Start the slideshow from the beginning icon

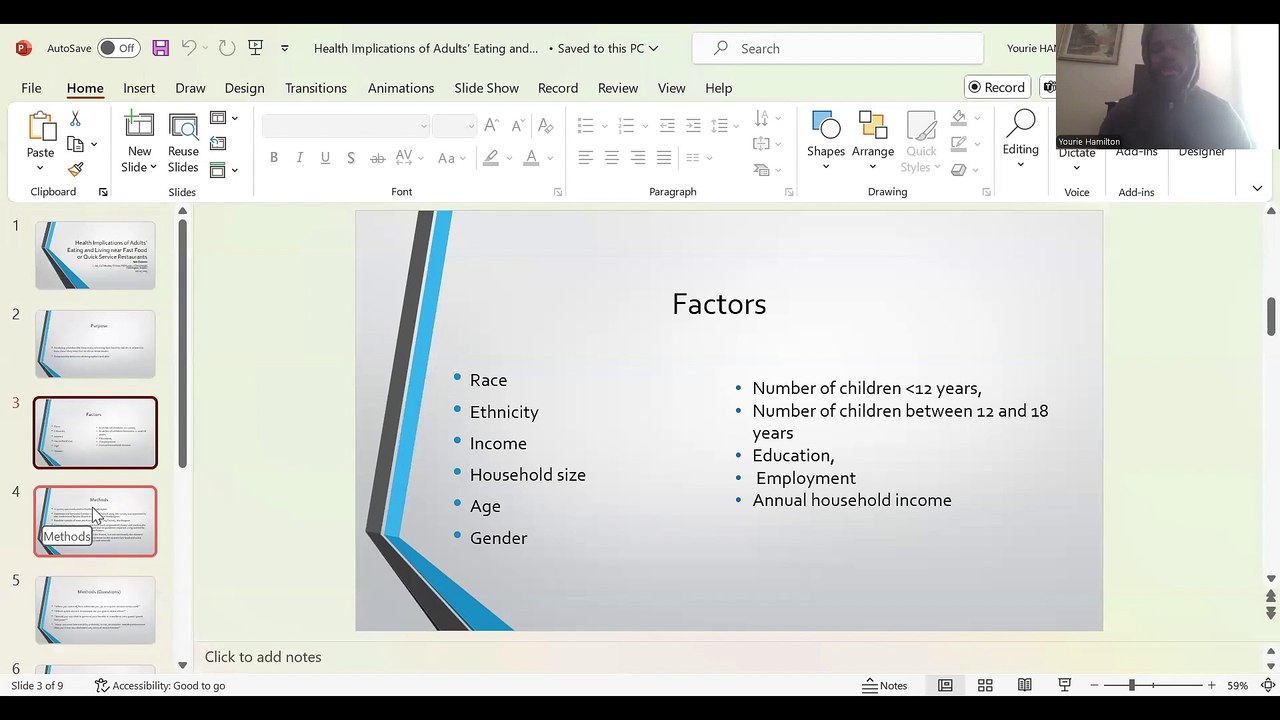(x=255, y=48)
